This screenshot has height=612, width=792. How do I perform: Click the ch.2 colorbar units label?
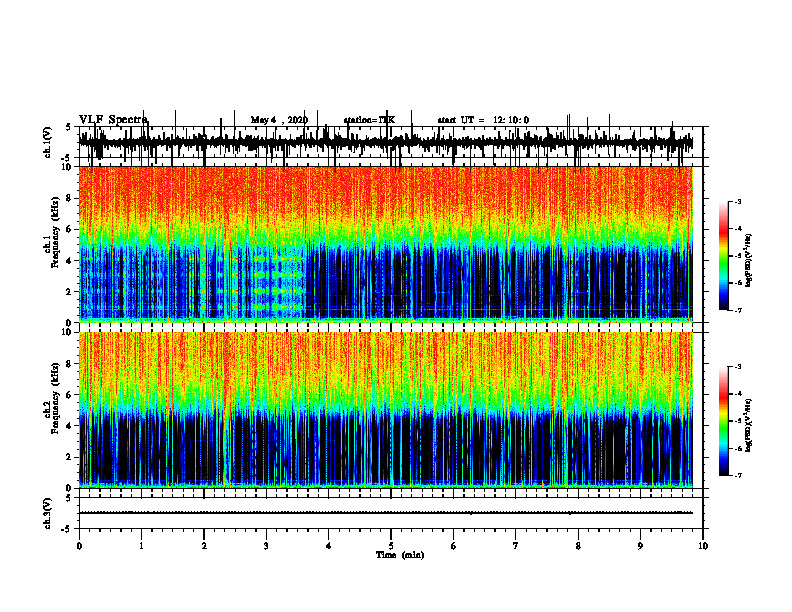748,425
